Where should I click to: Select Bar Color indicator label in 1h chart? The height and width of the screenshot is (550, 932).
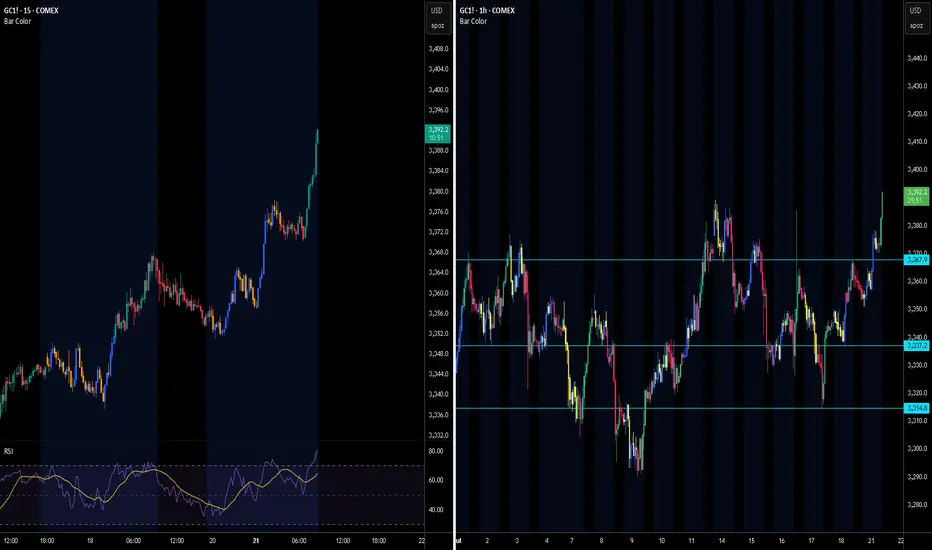(x=473, y=21)
